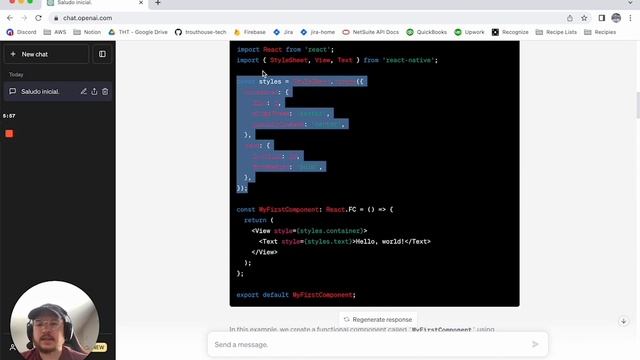
Task: Click Regenerate response
Action: coord(378,320)
